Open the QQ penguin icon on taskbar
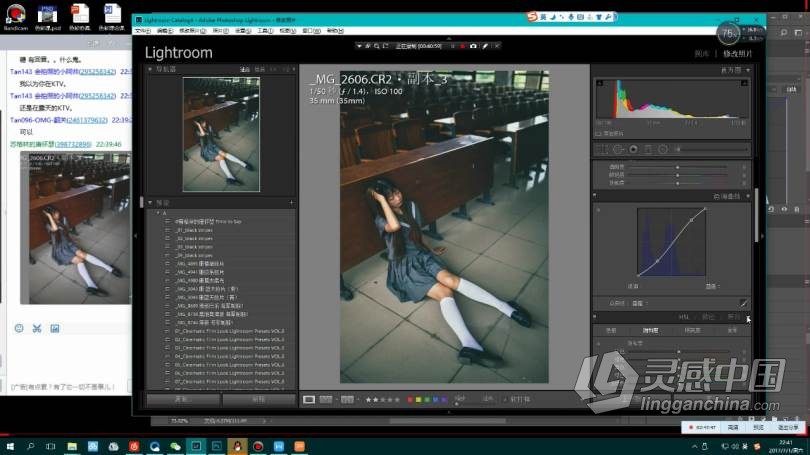This screenshot has height=455, width=810. [x=237, y=446]
